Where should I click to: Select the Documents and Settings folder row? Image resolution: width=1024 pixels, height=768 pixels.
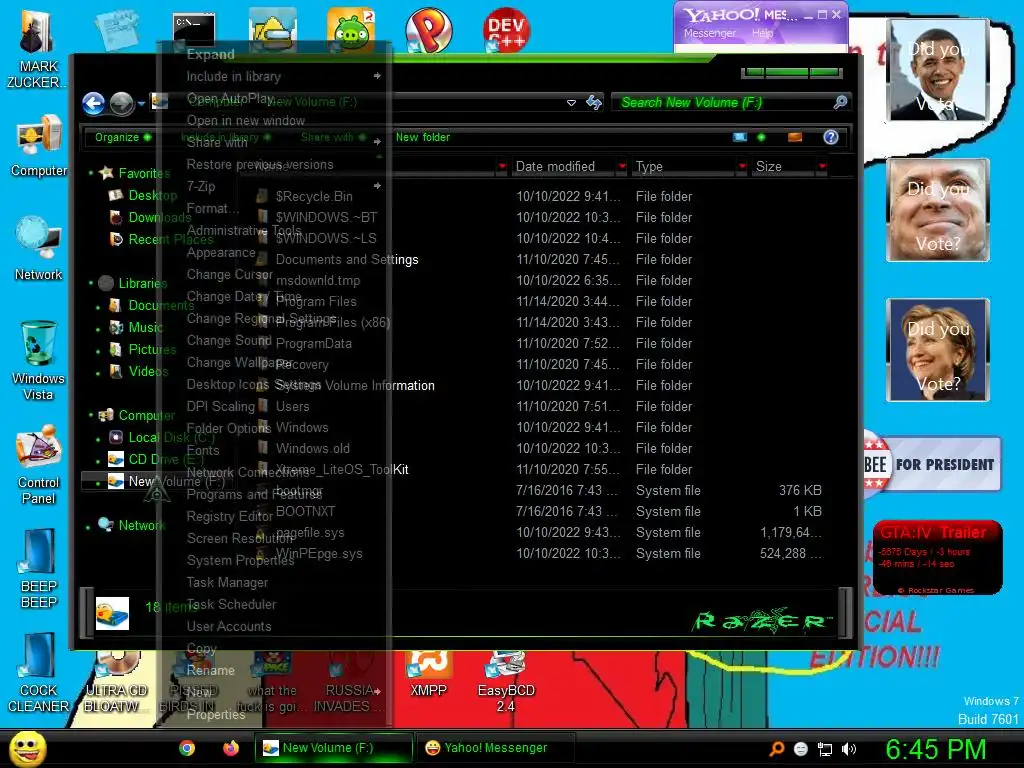[x=539, y=260]
